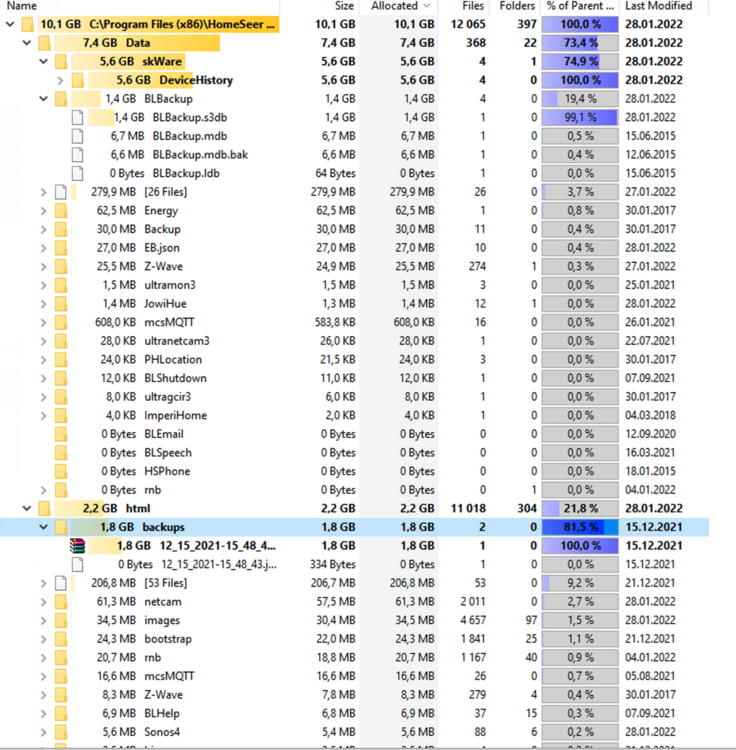The image size is (736, 750).
Task: Click the 21,8 % bar for html
Action: click(580, 508)
